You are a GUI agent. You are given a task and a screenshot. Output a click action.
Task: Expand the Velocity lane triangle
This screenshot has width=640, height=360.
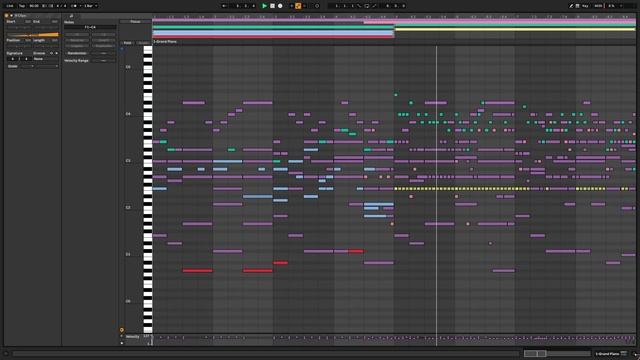[x=121, y=336]
